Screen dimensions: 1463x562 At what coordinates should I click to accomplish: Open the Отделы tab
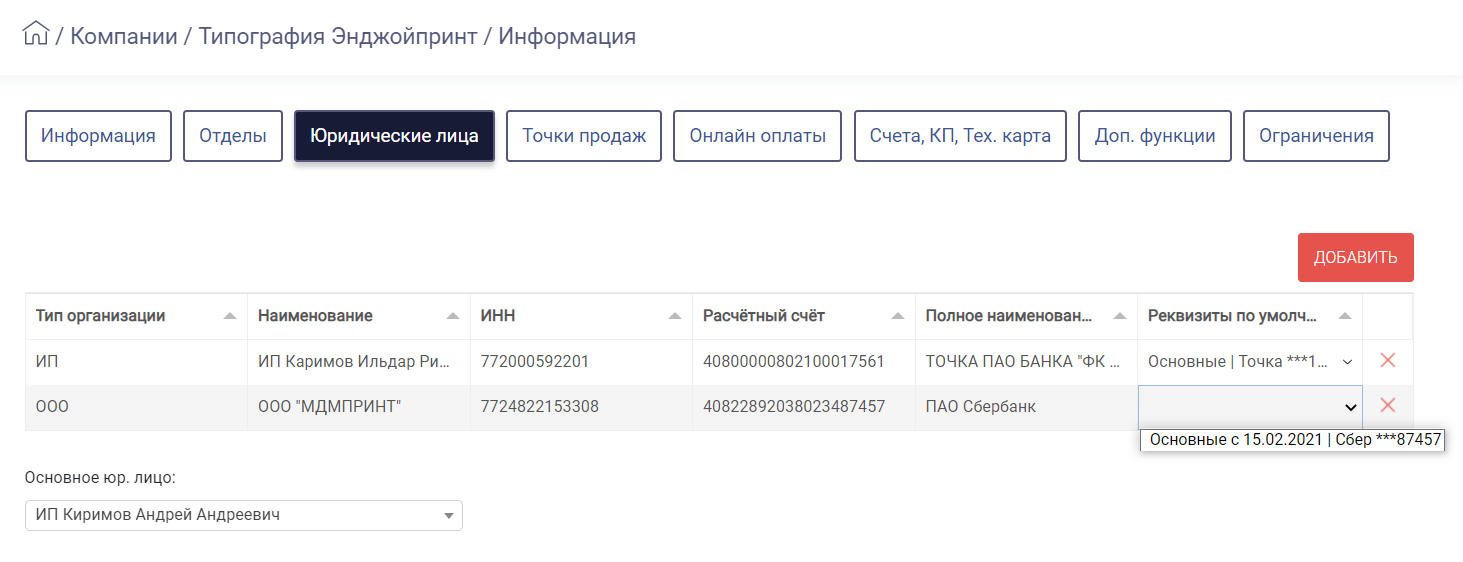[x=233, y=136]
